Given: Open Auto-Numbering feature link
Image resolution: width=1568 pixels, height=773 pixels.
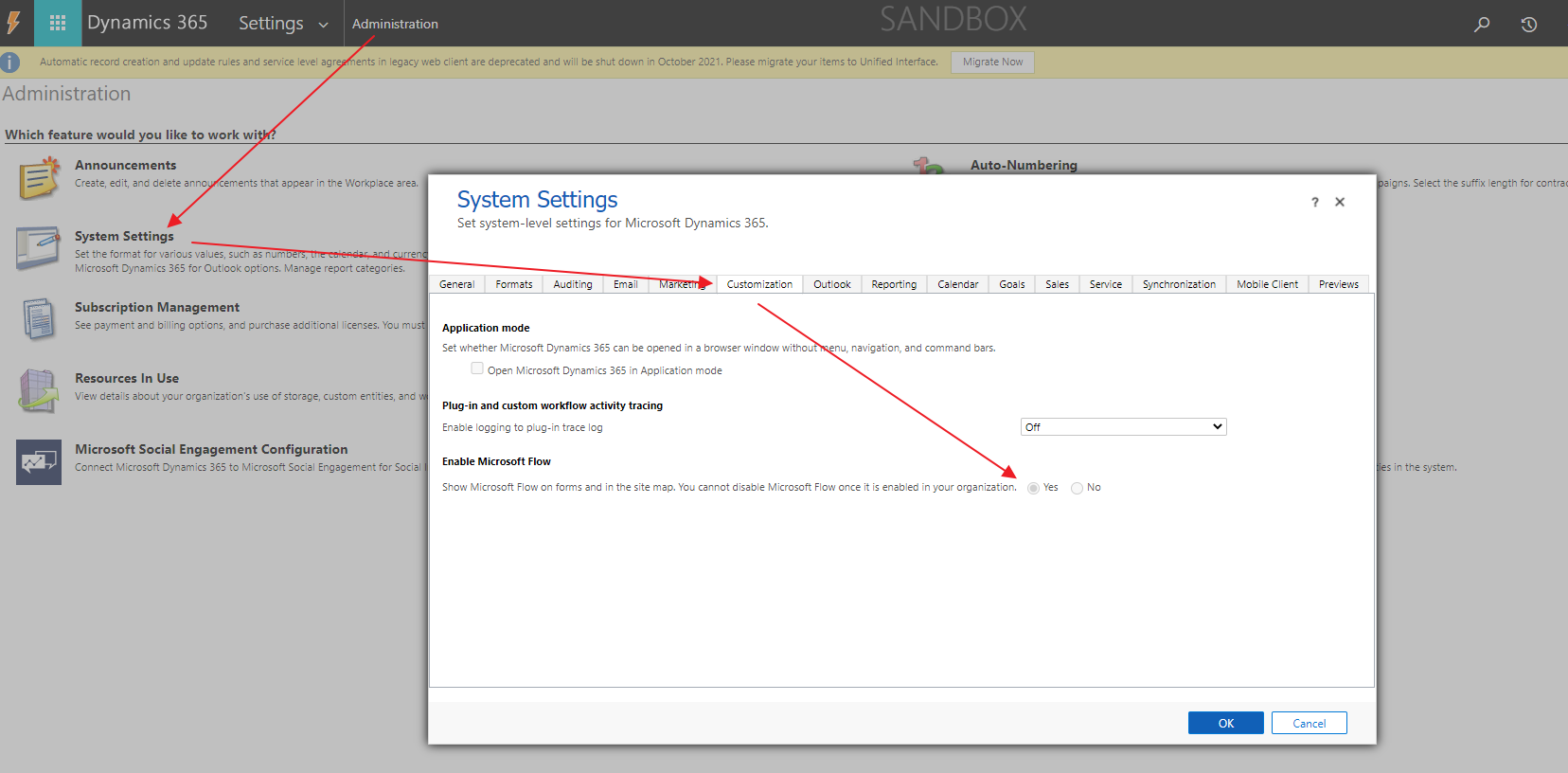Looking at the screenshot, I should click(x=1024, y=165).
